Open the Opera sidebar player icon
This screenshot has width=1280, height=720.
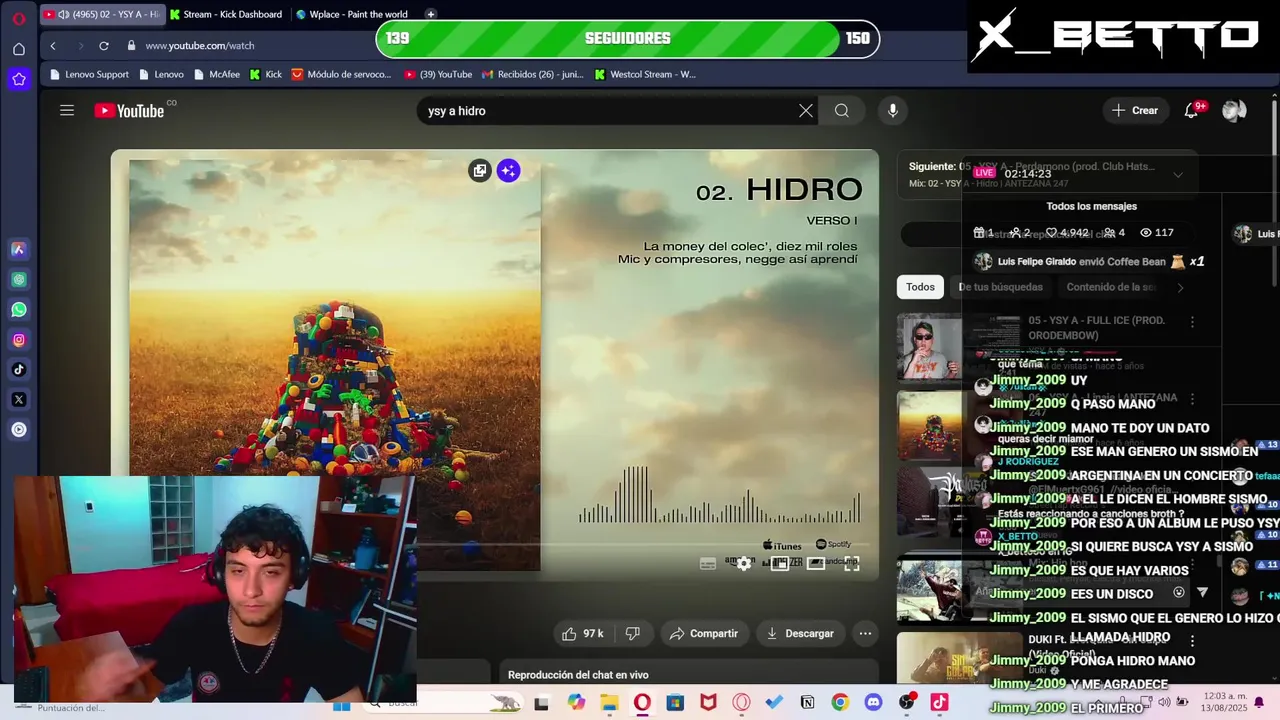pyautogui.click(x=18, y=430)
